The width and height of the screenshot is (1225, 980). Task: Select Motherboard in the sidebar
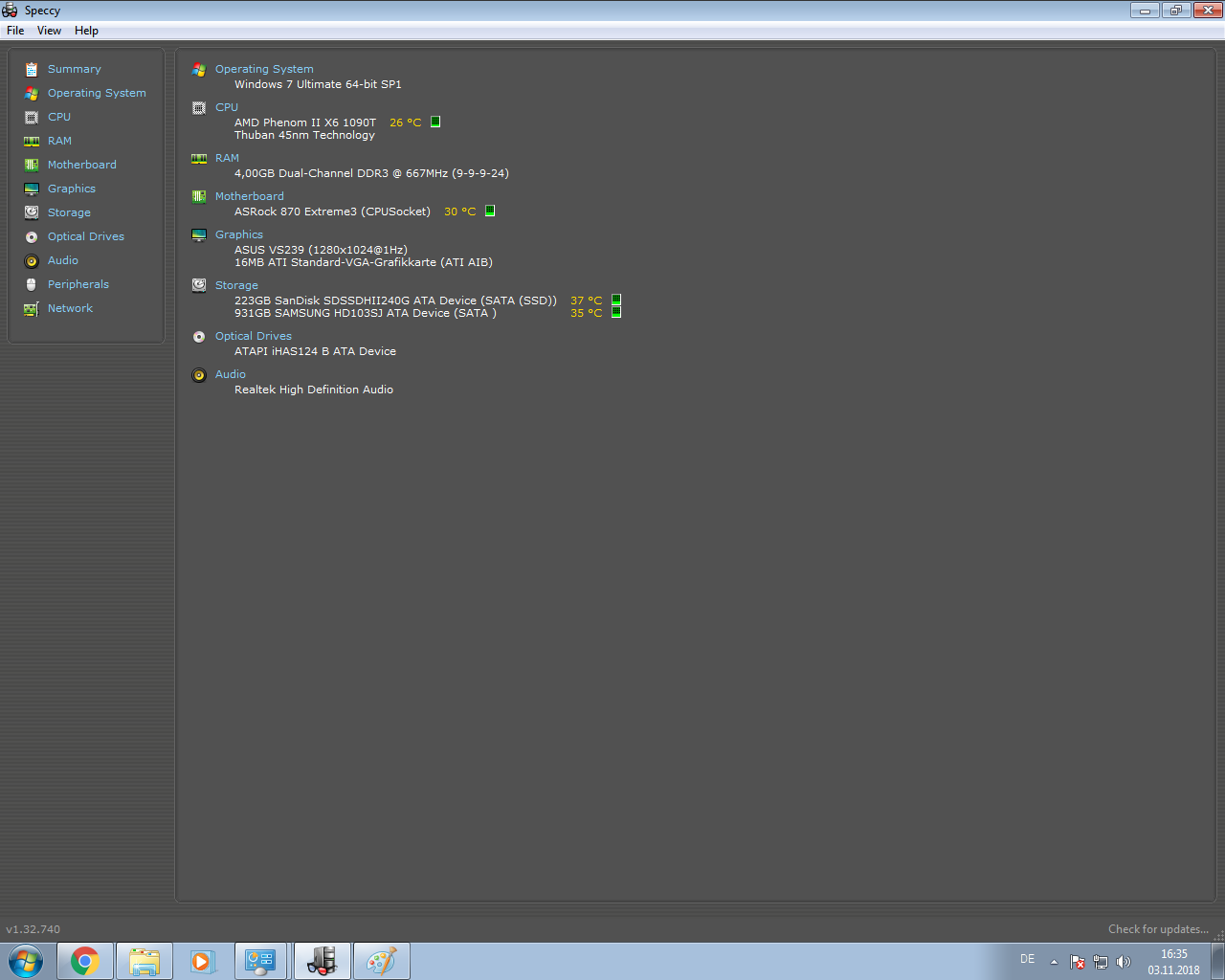81,165
